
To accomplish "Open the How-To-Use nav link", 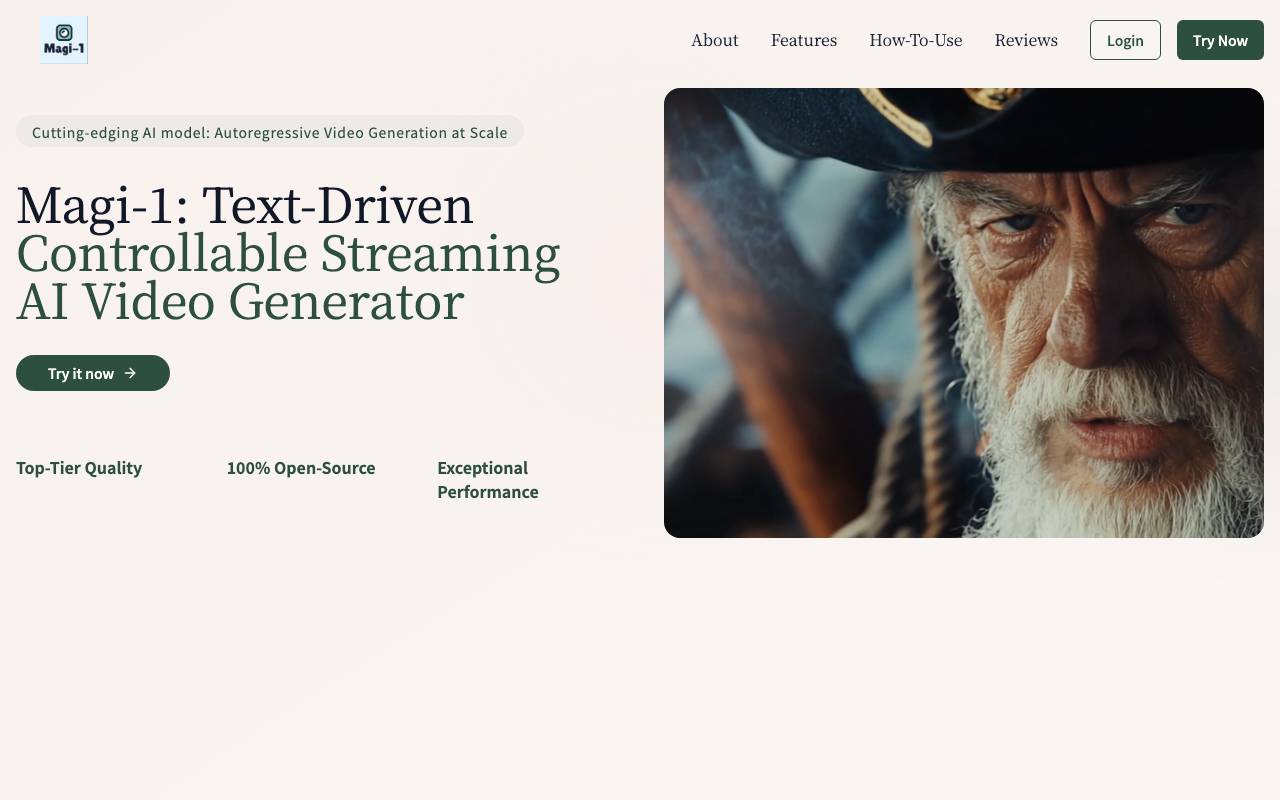I will [916, 40].
